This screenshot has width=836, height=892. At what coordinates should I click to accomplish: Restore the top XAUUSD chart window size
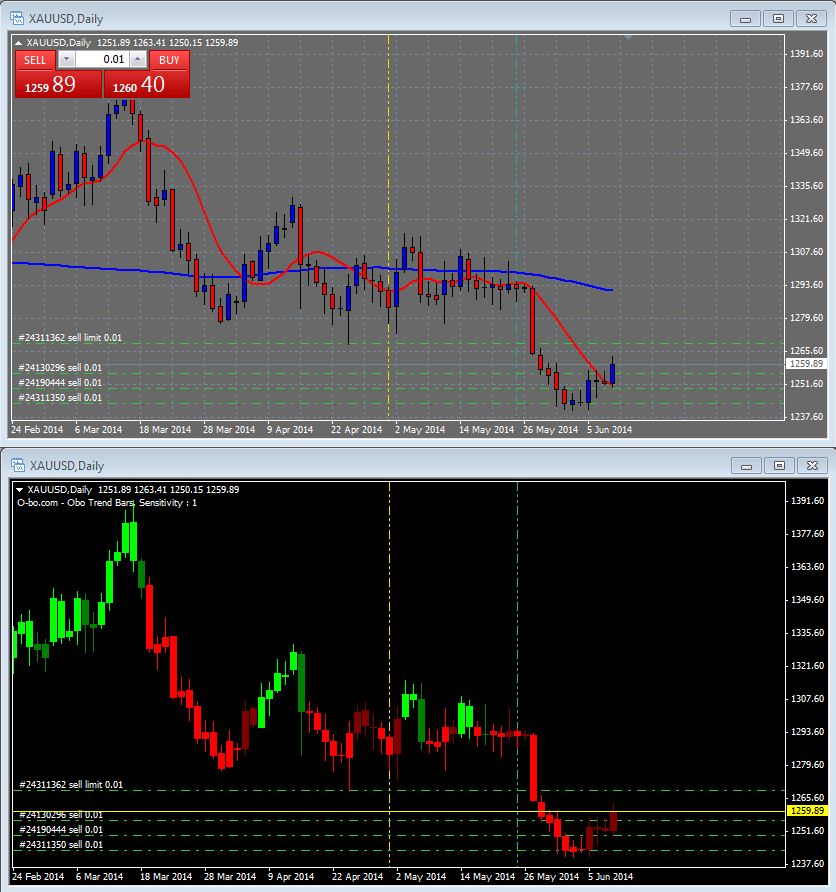point(780,18)
